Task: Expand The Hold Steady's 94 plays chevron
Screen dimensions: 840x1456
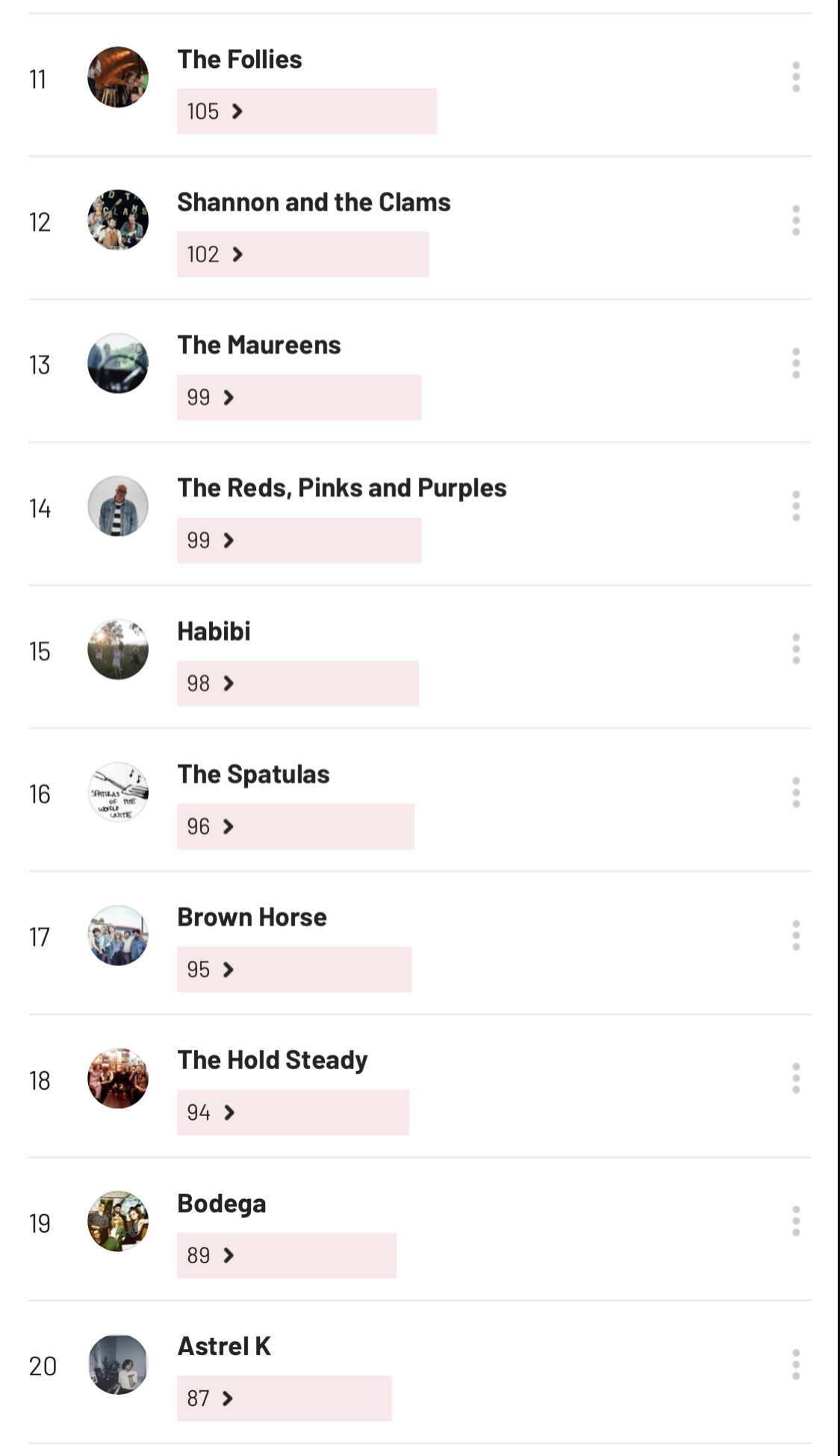Action: [229, 1112]
